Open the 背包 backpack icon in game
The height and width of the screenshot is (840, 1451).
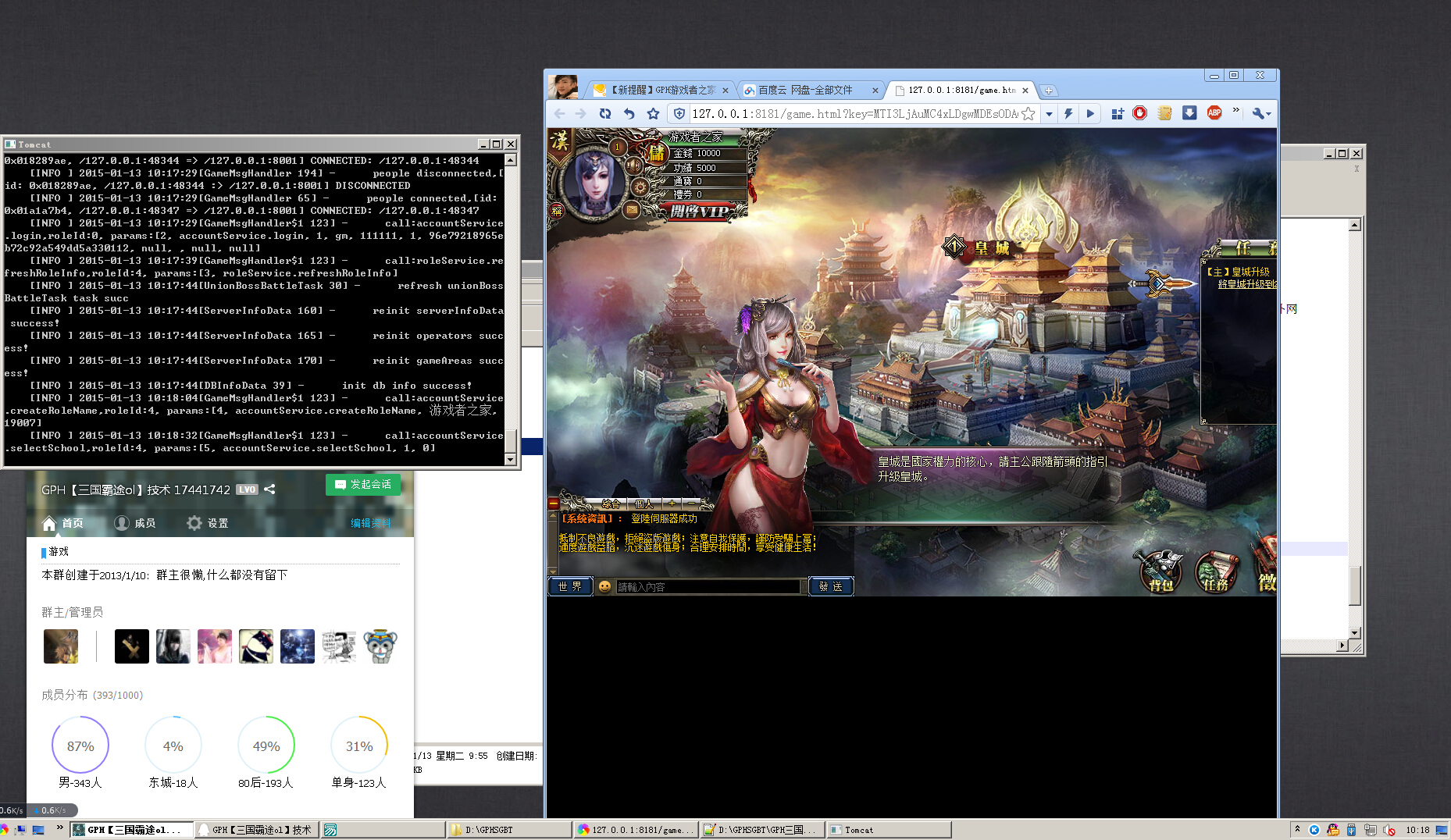point(1160,571)
